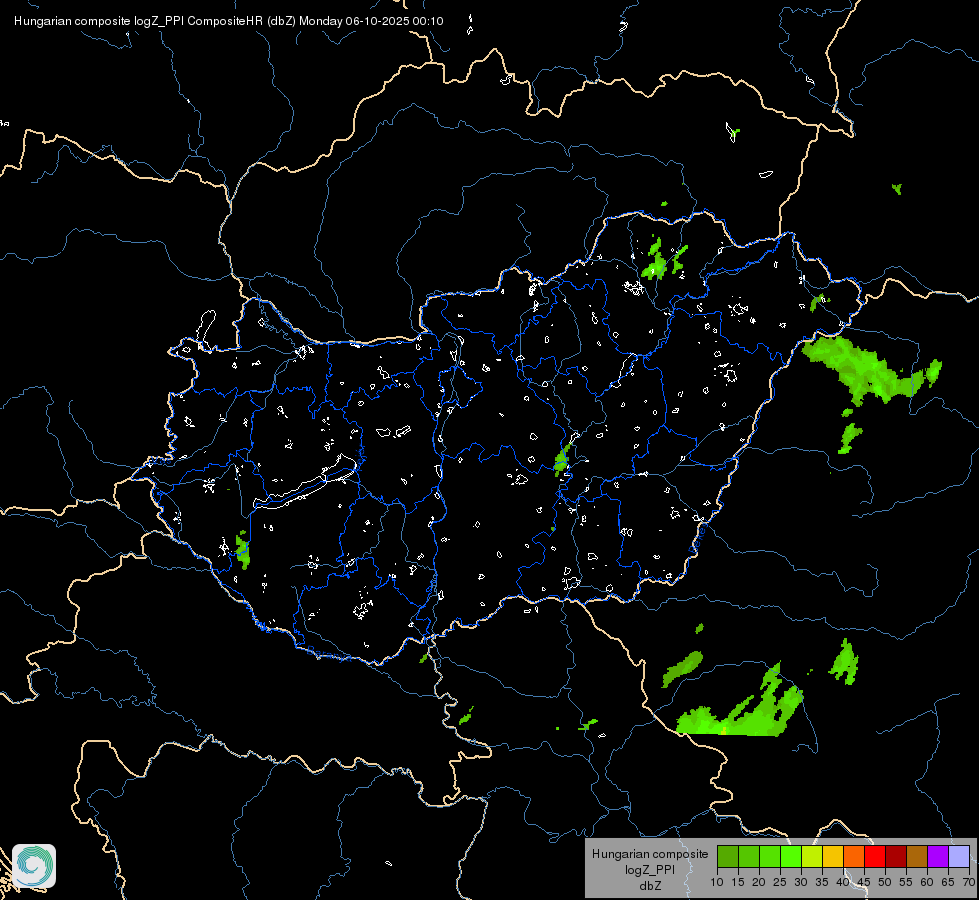Select the bright green 25-30 dBZ legend swatch

pyautogui.click(x=791, y=856)
